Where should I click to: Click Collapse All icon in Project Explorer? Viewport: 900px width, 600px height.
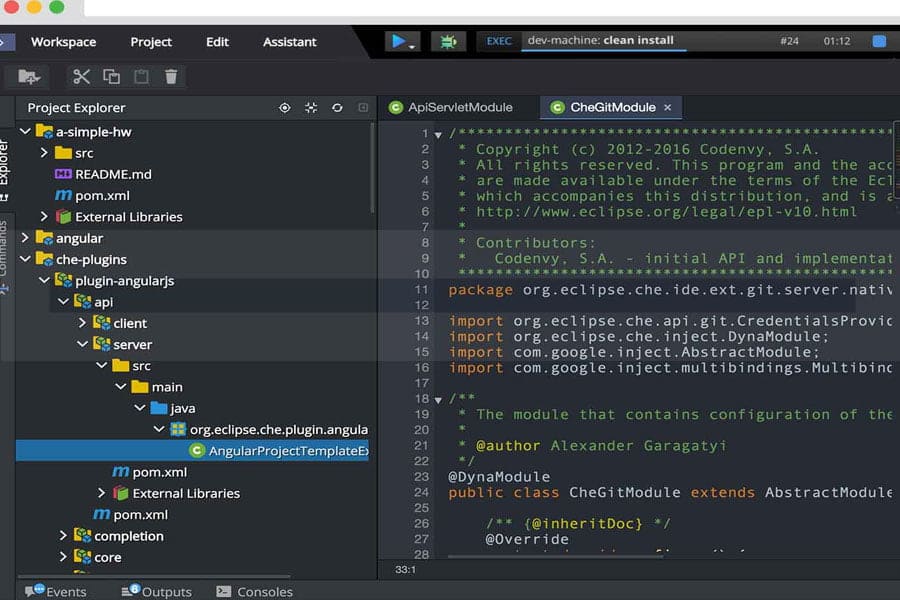coord(311,108)
